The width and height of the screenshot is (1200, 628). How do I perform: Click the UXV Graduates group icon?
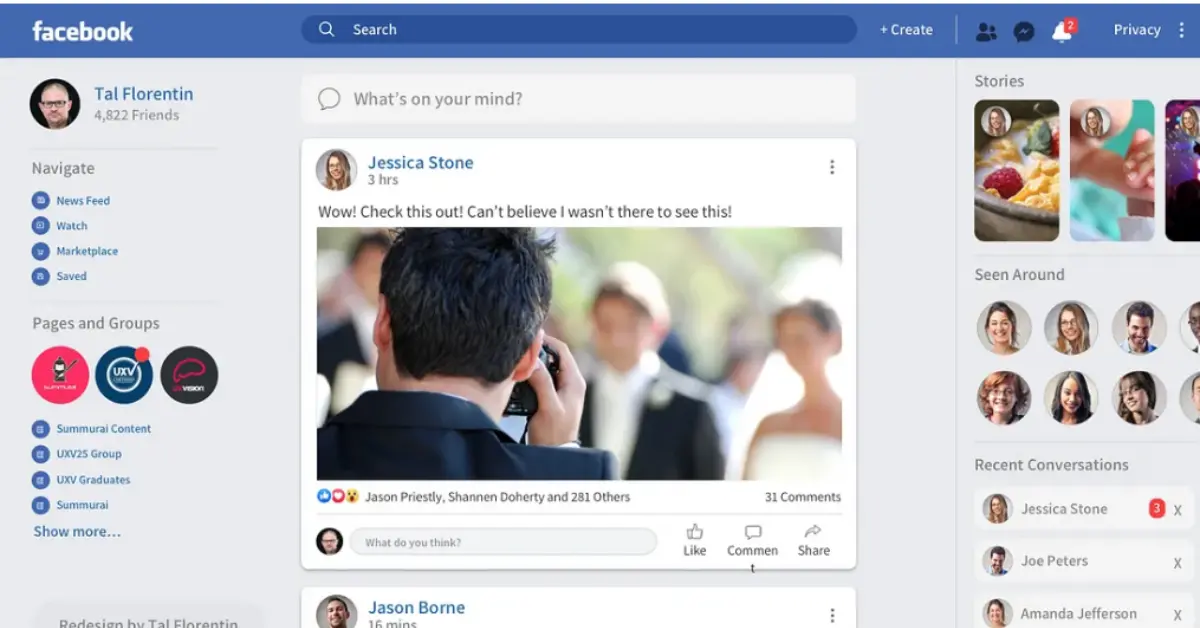tap(40, 480)
